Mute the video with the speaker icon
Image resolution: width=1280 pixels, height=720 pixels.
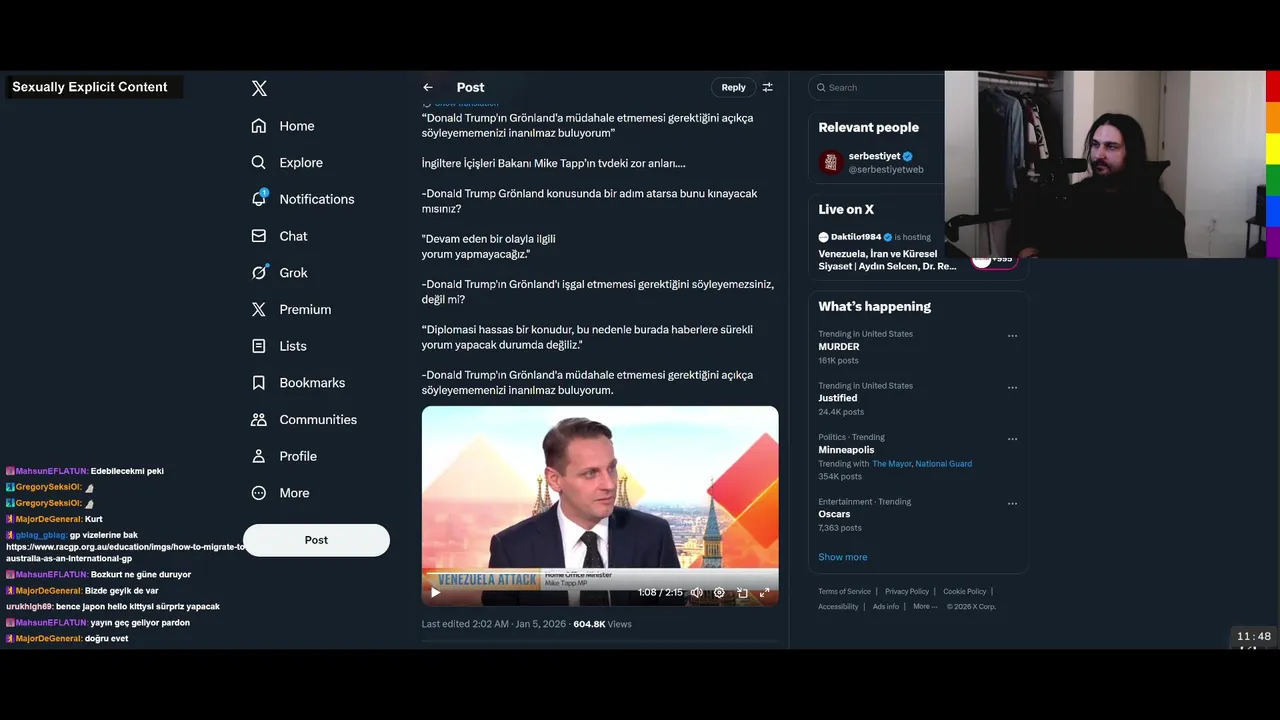697,592
